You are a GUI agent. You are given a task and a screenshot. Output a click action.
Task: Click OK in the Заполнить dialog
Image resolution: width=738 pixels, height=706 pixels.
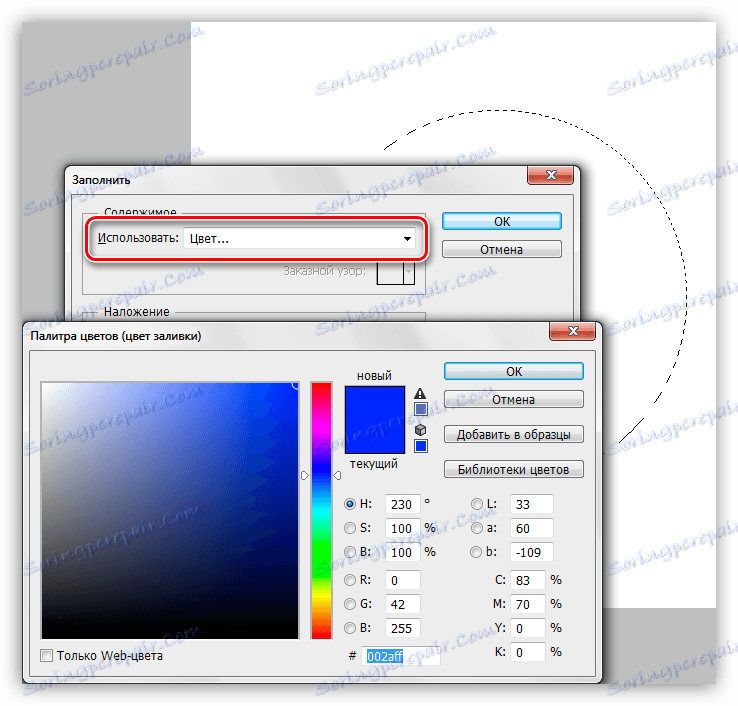click(502, 221)
